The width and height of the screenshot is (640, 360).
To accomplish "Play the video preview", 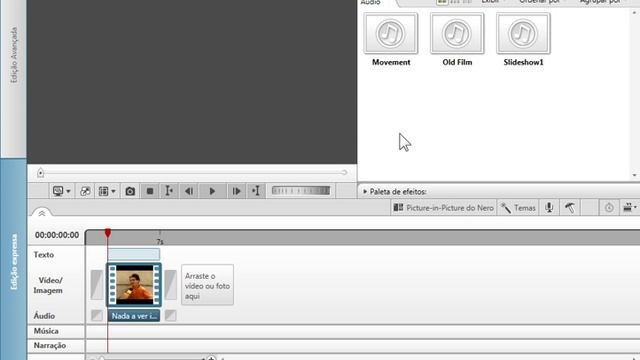I will 212,191.
